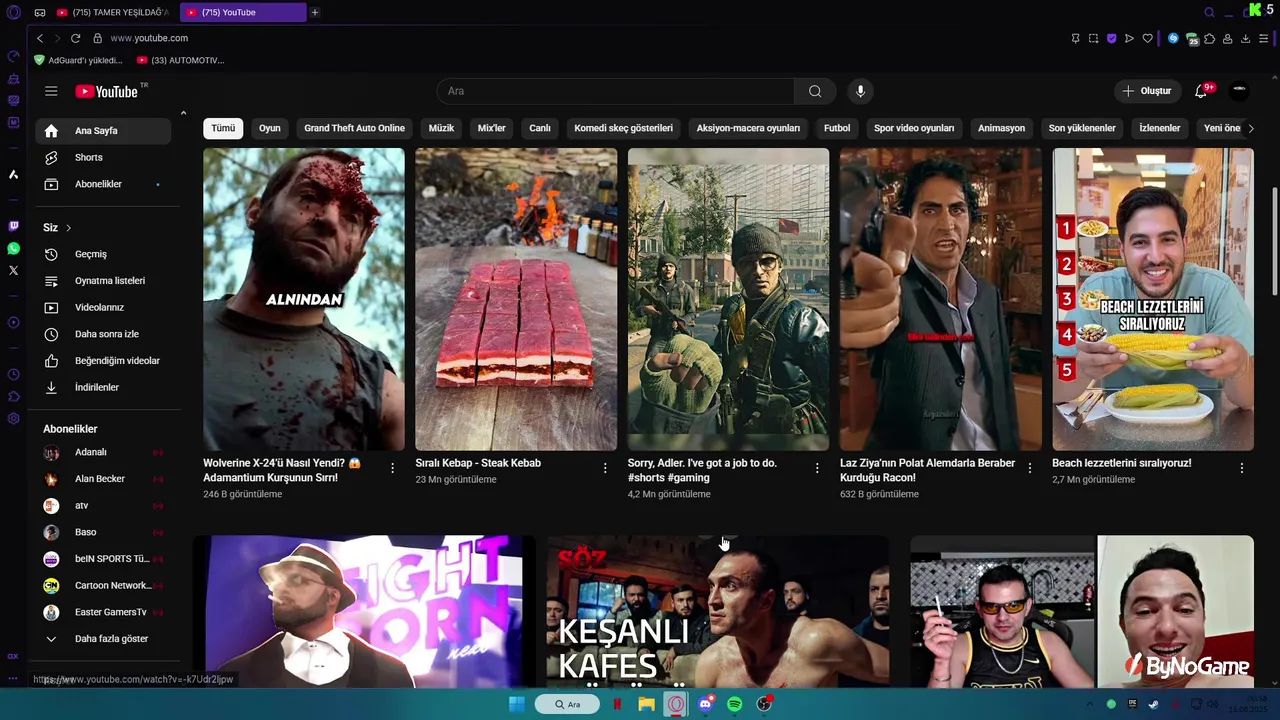Open the Keşanlı Kafes video thumbnail

(718, 611)
